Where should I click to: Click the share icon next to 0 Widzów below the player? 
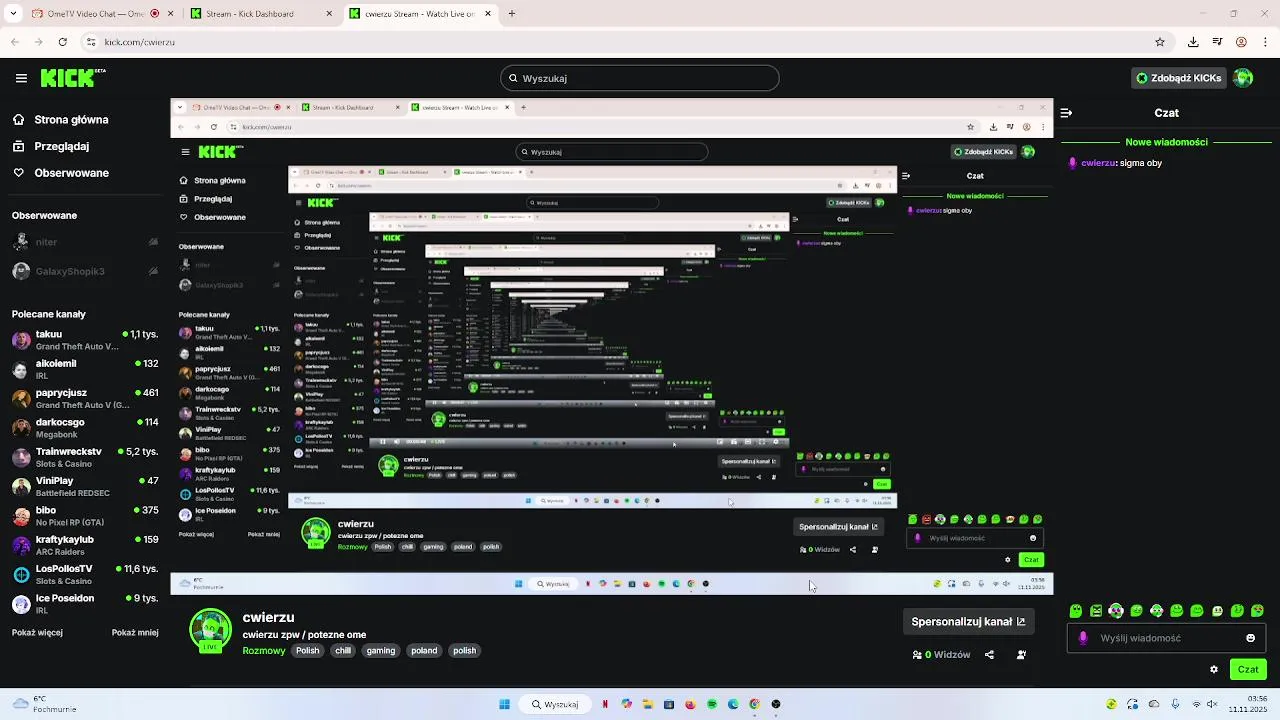pos(989,655)
